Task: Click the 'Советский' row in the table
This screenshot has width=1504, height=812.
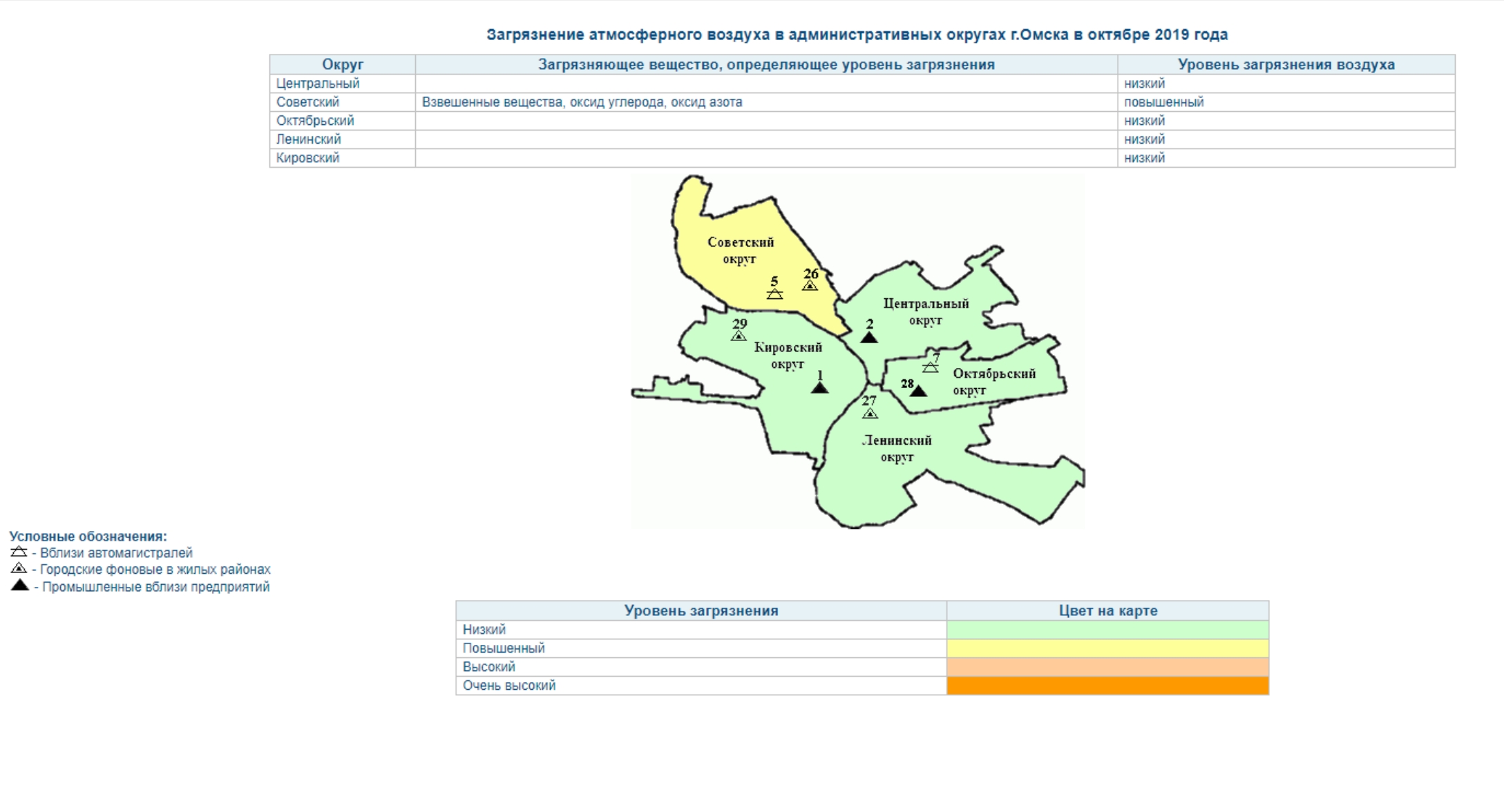Action: (x=308, y=102)
